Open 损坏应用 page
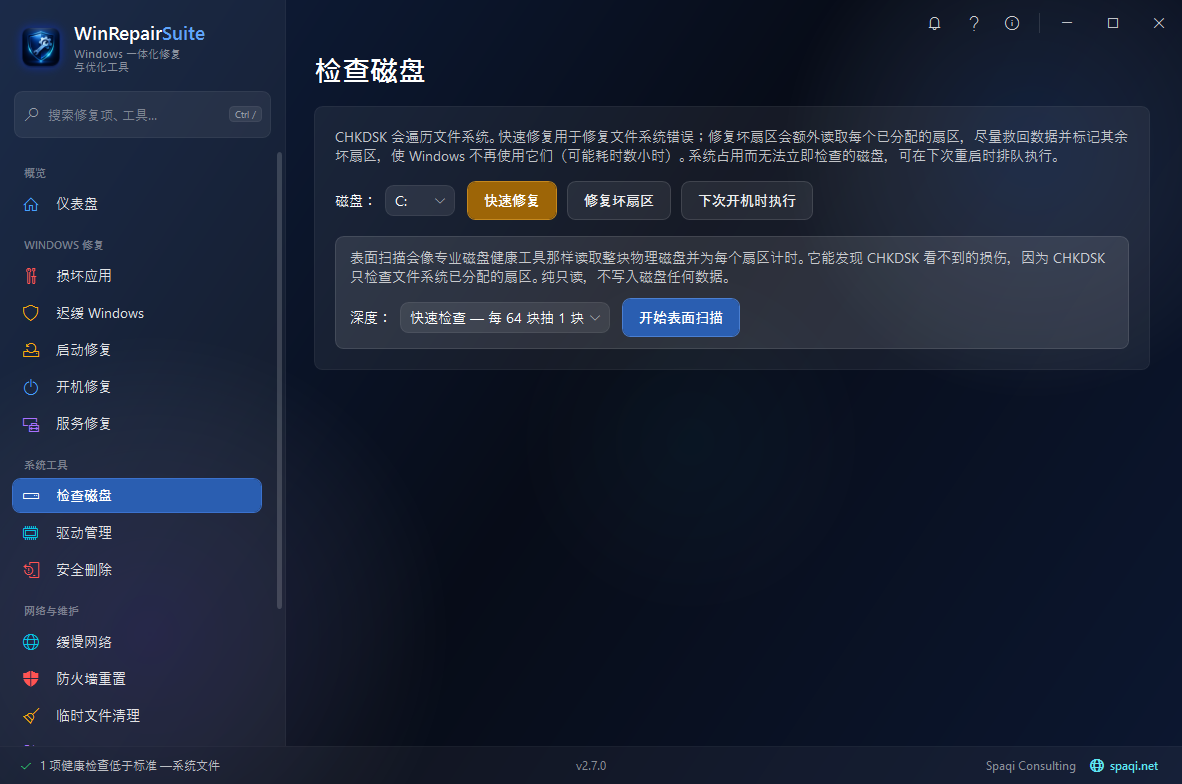Image resolution: width=1182 pixels, height=784 pixels. tap(137, 277)
